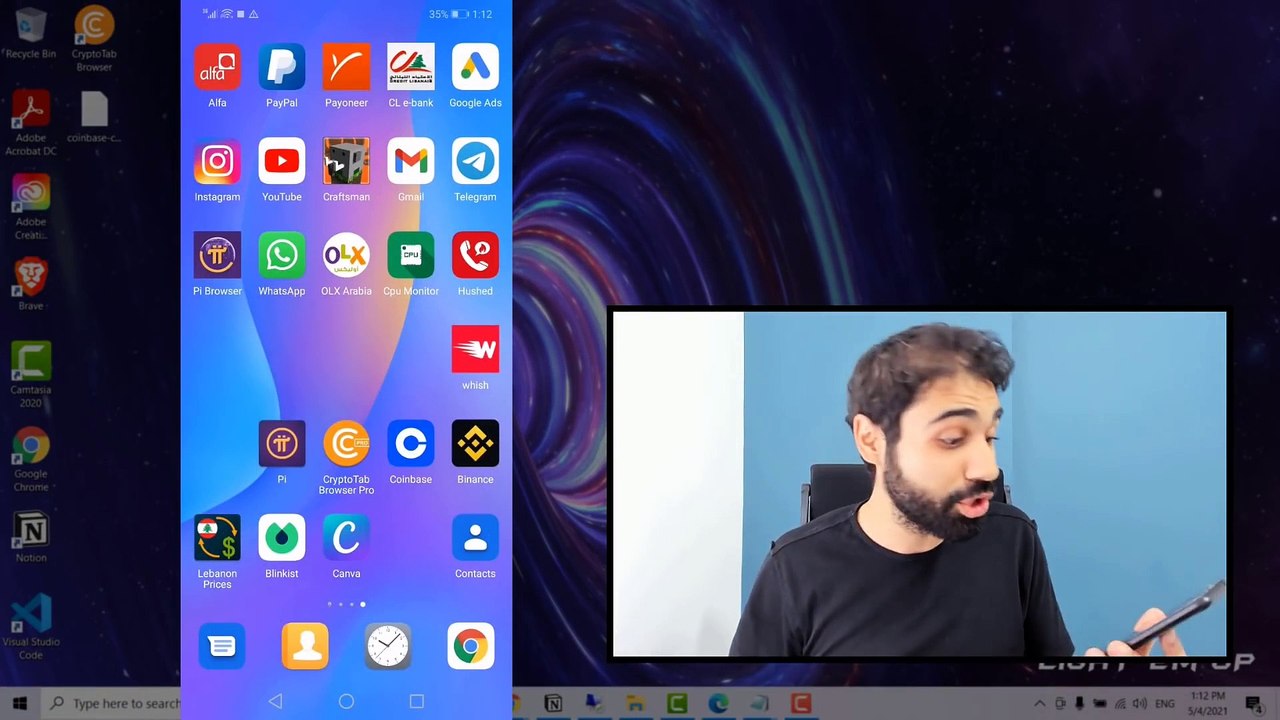The image size is (1280, 720).
Task: Show hidden system tray icons
Action: tap(1040, 704)
